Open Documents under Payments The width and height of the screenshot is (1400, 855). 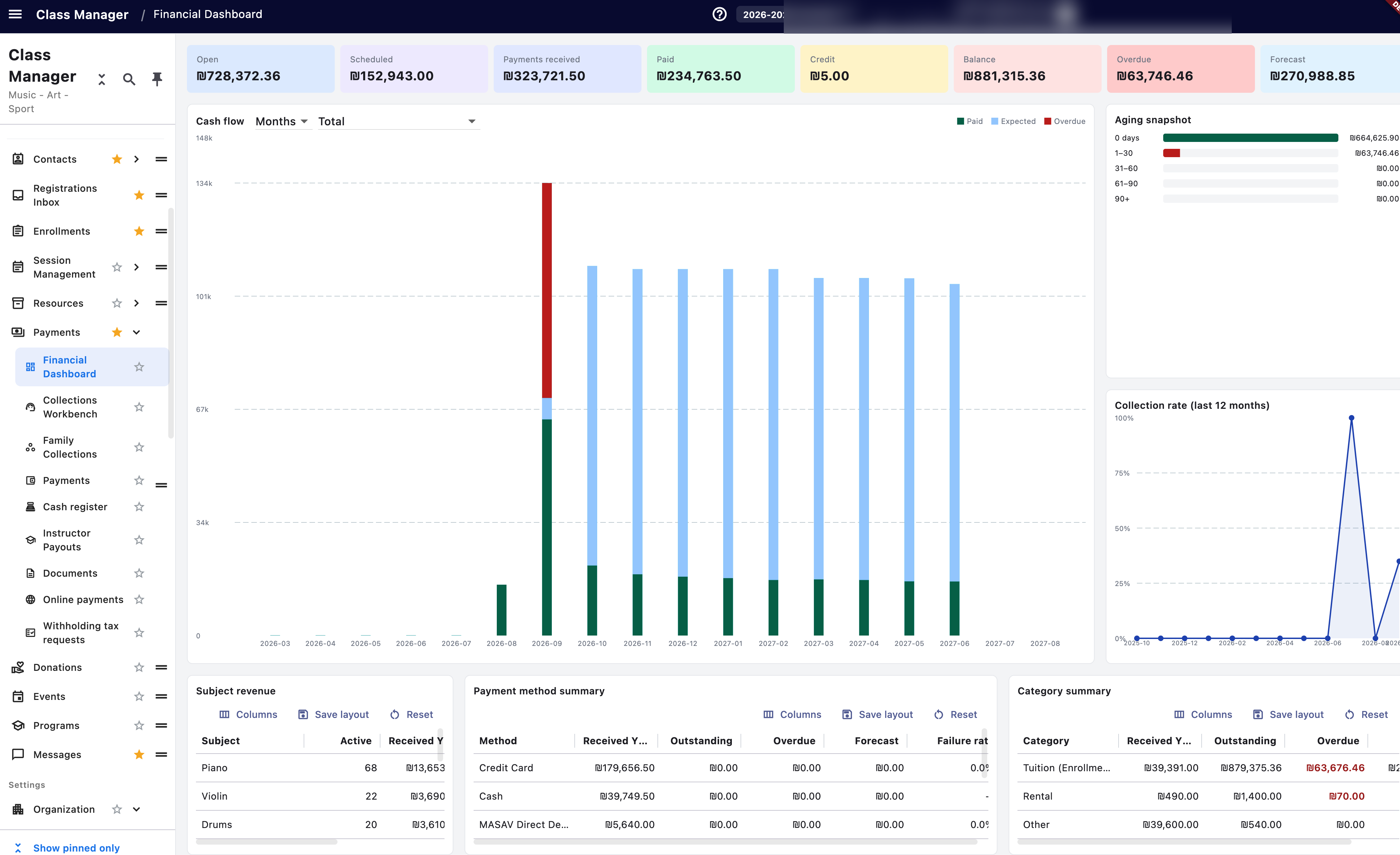(x=71, y=573)
